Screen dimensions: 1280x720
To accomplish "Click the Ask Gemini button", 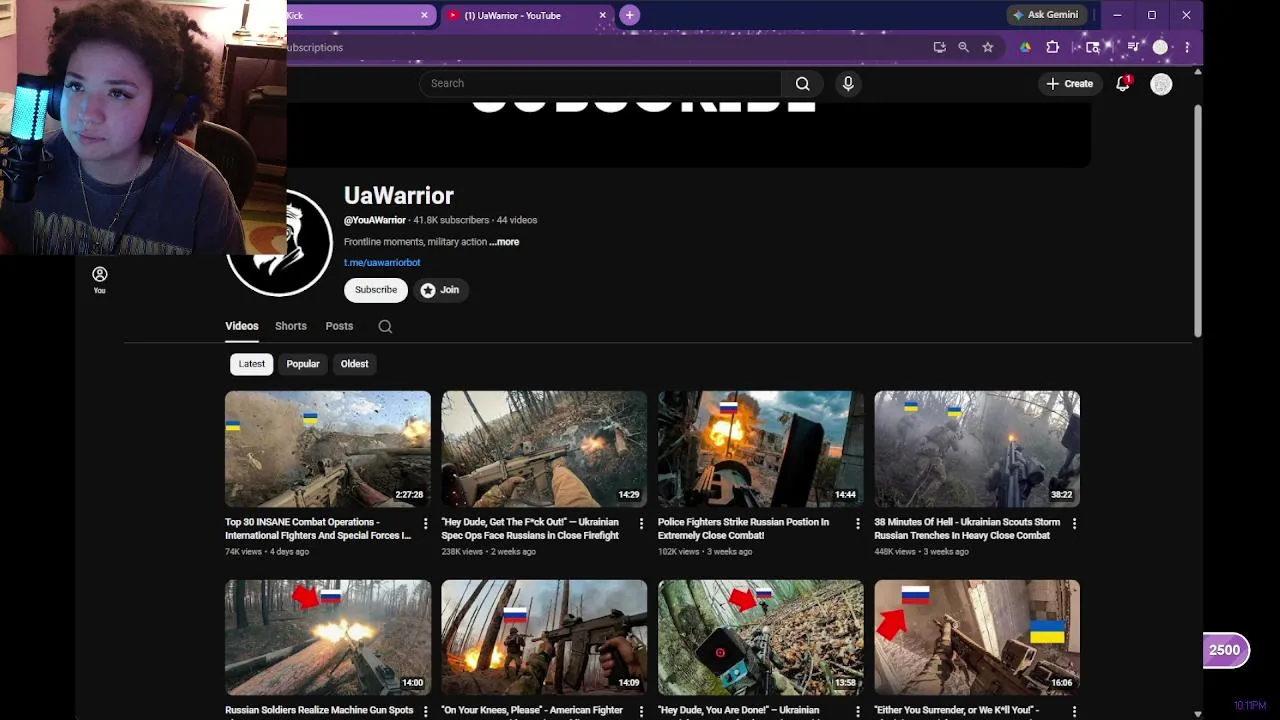I will (1045, 15).
